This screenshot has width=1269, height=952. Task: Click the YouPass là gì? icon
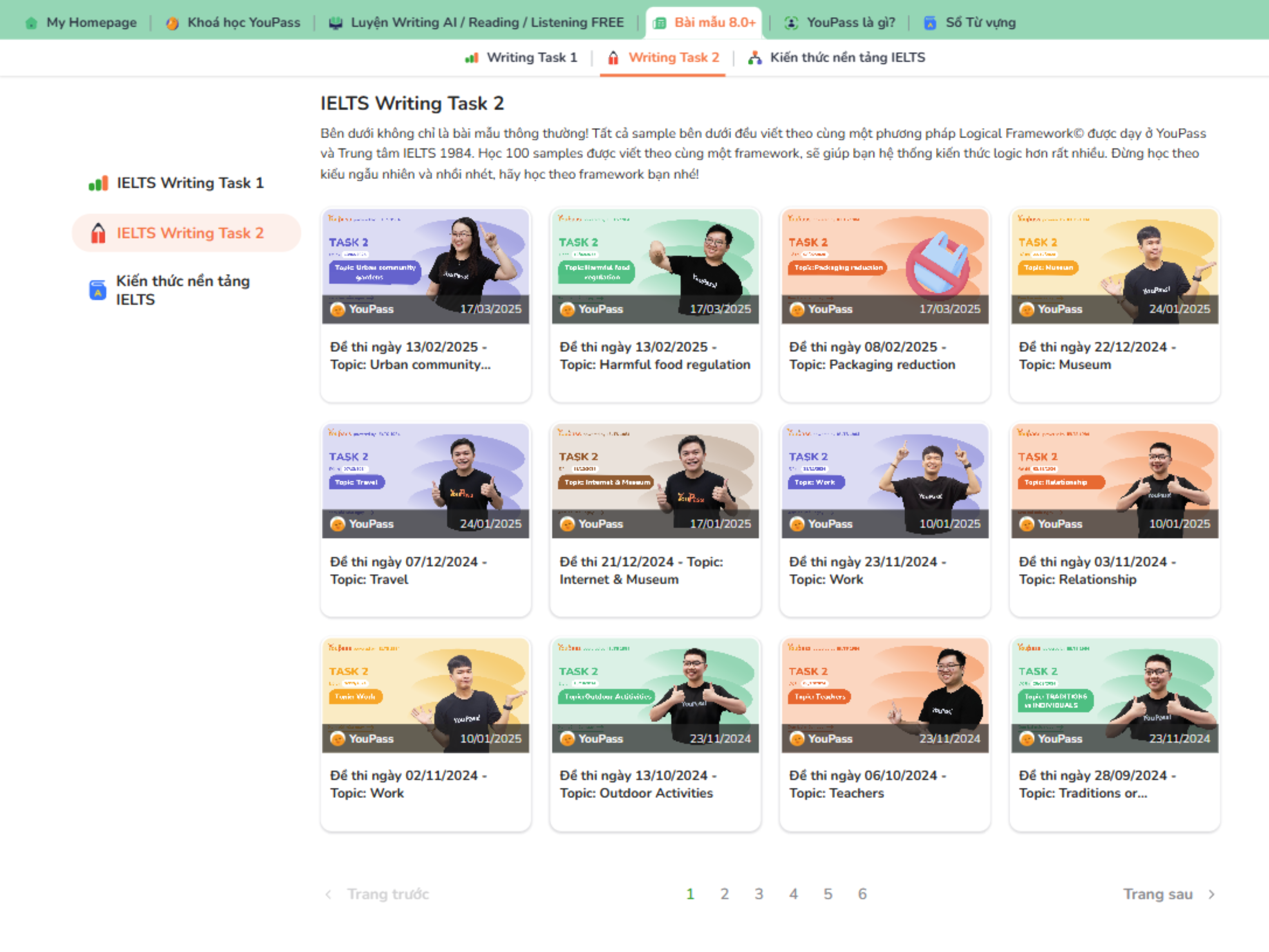coord(791,23)
